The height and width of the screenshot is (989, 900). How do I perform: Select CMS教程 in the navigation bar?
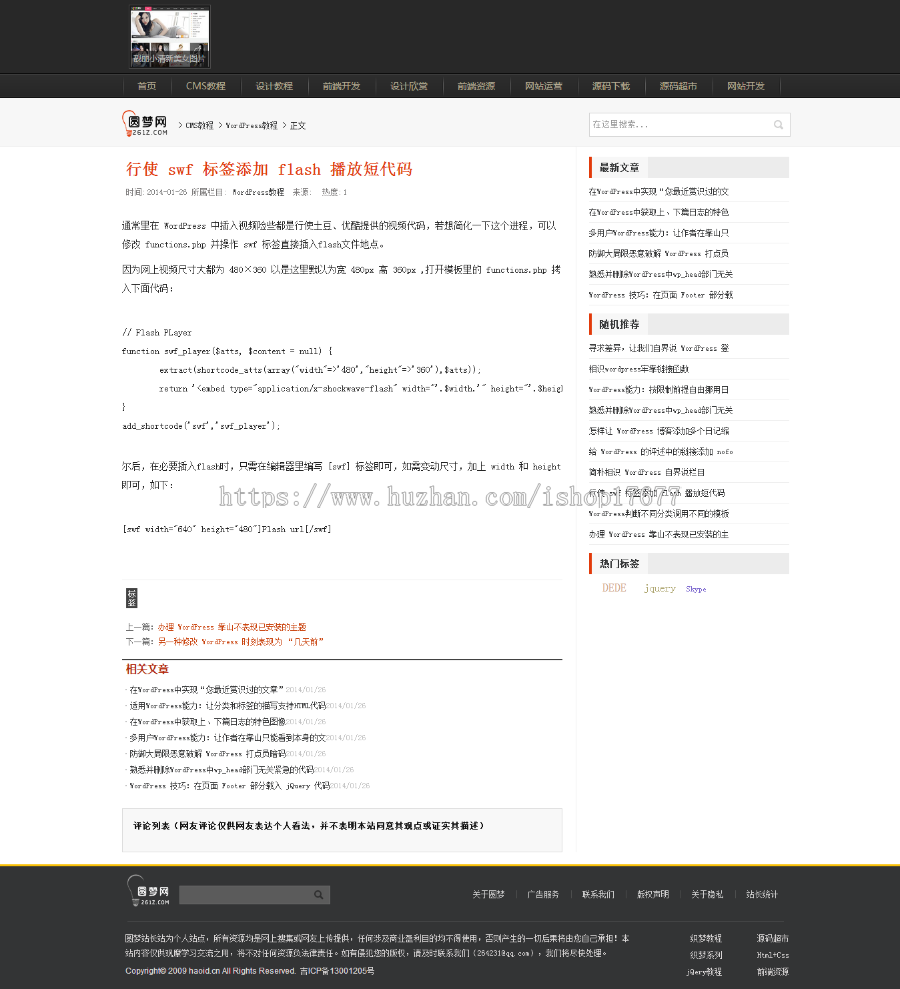point(206,86)
